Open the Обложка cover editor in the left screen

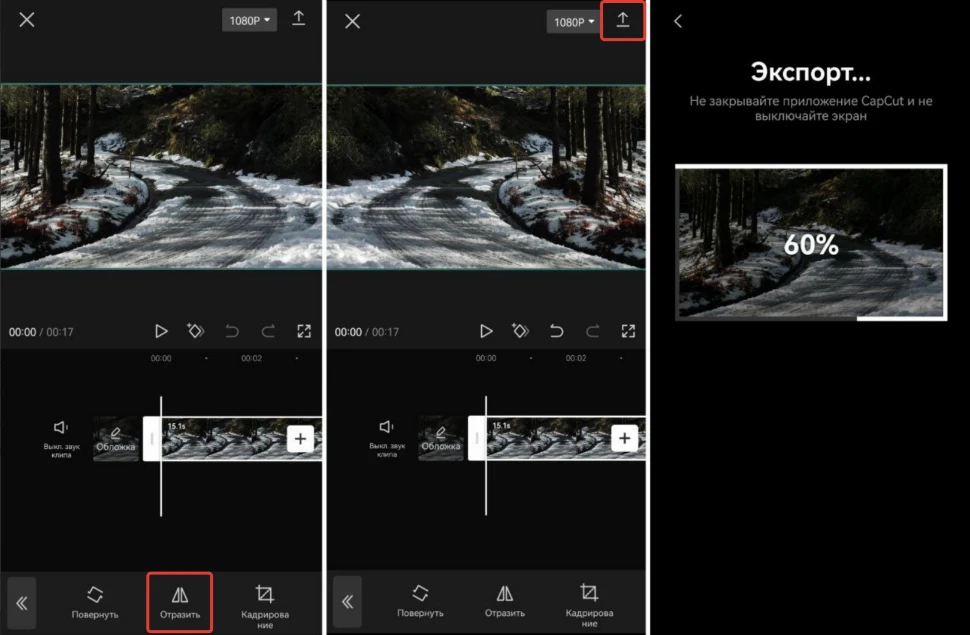pyautogui.click(x=116, y=439)
